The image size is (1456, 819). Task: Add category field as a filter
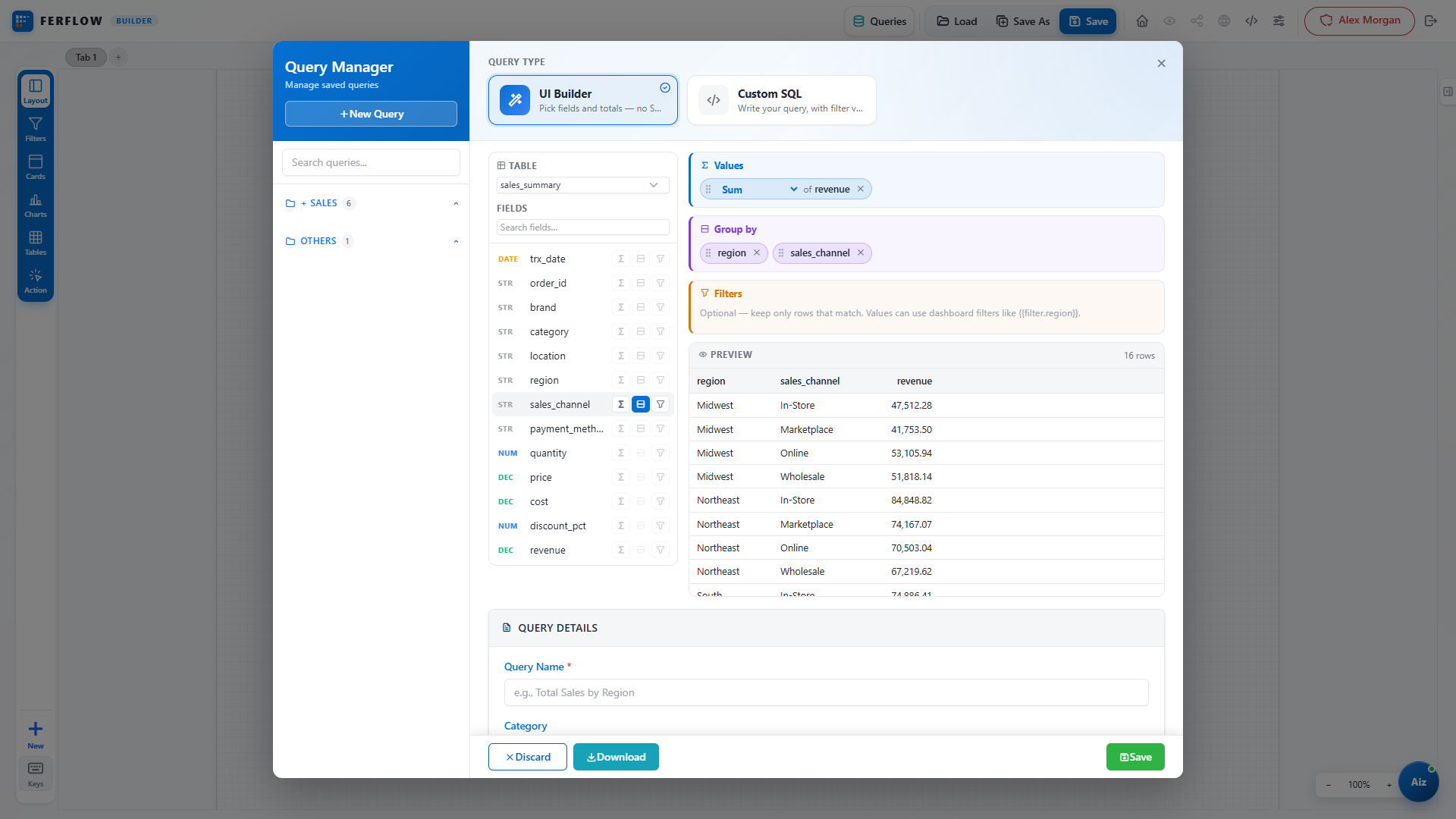pos(661,332)
